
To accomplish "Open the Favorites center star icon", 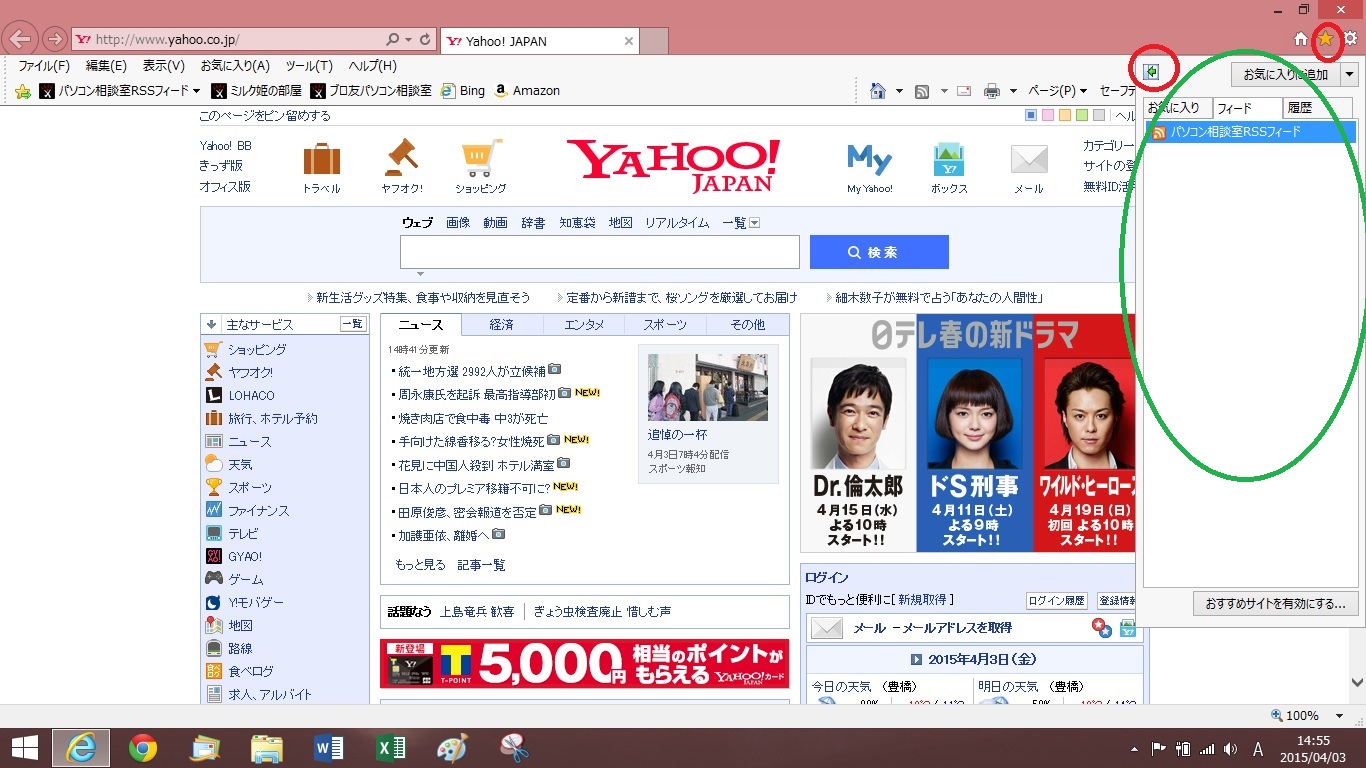I will (x=1326, y=39).
